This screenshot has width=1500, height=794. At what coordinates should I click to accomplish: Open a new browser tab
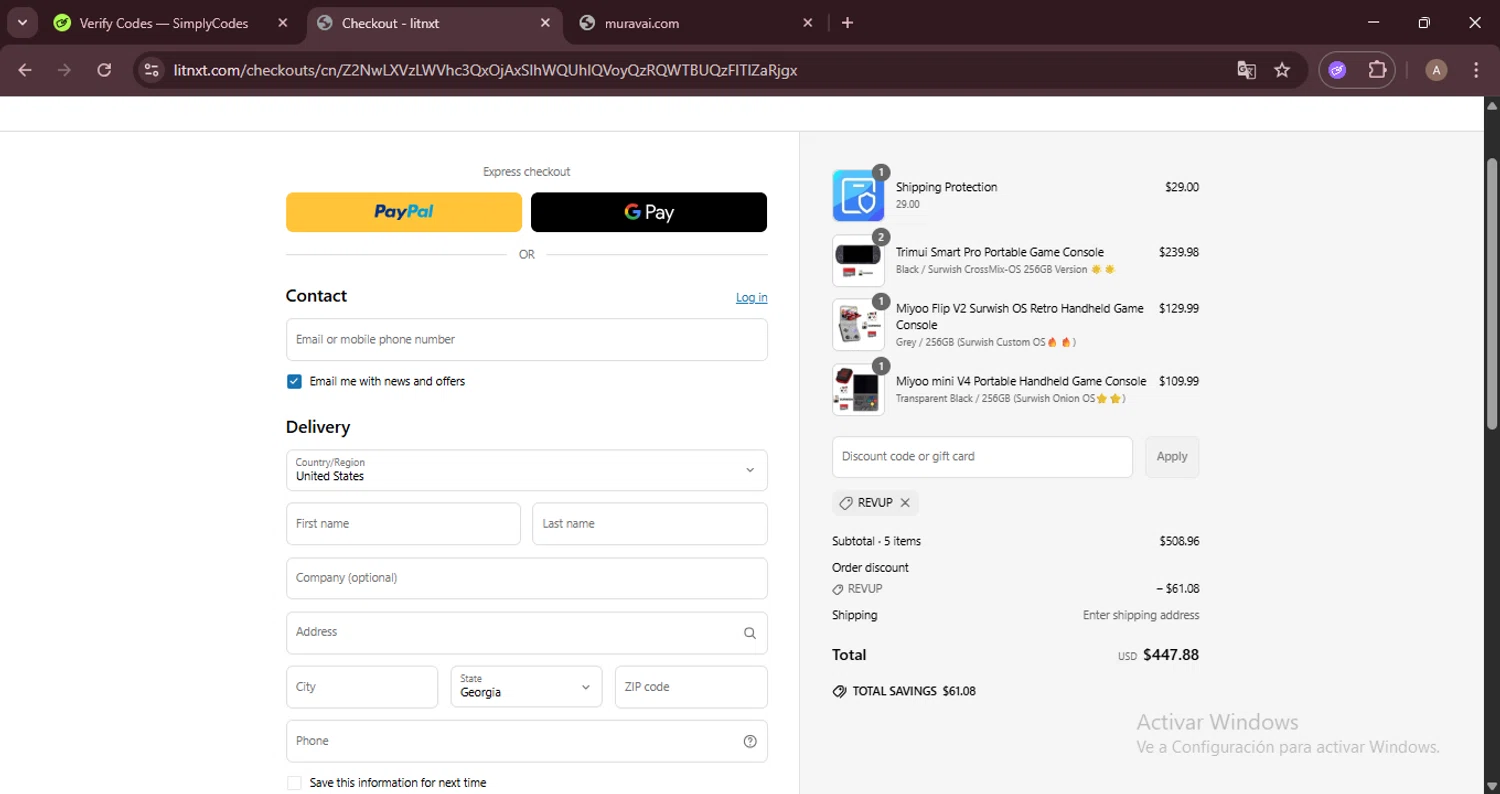tap(847, 23)
